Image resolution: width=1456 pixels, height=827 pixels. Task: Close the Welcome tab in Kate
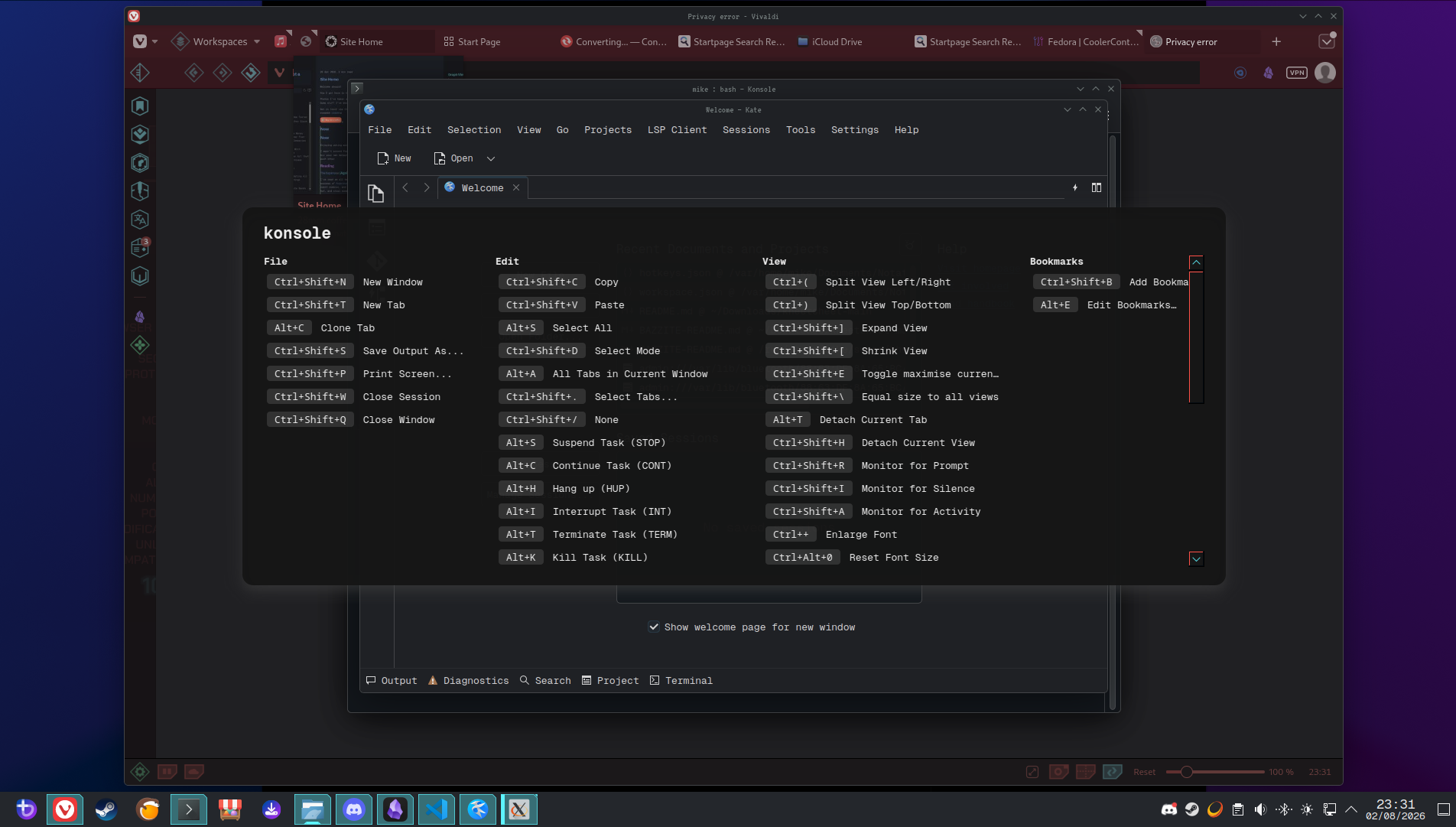tap(516, 187)
